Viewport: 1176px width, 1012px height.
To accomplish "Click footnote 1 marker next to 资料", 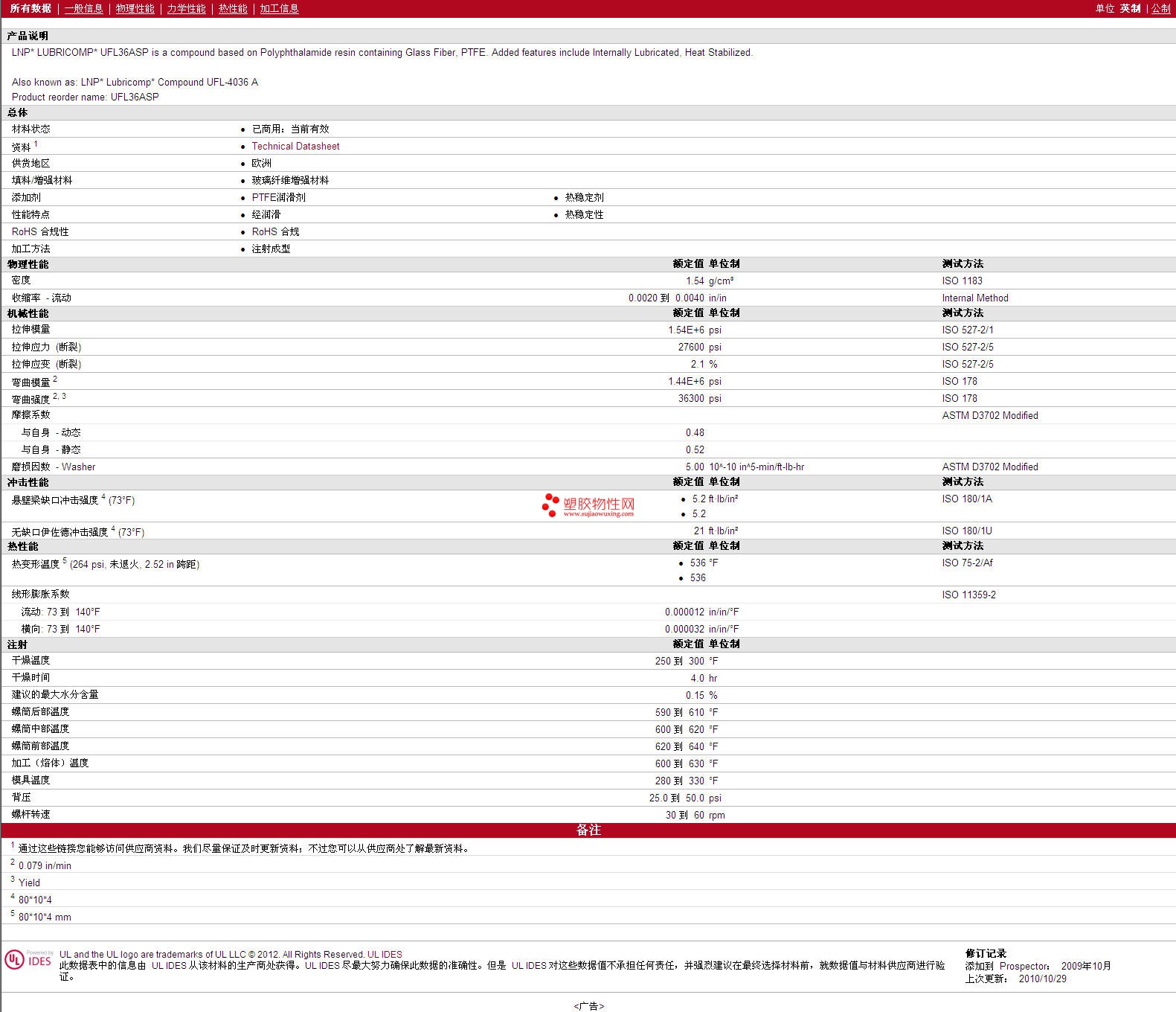I will pos(35,144).
